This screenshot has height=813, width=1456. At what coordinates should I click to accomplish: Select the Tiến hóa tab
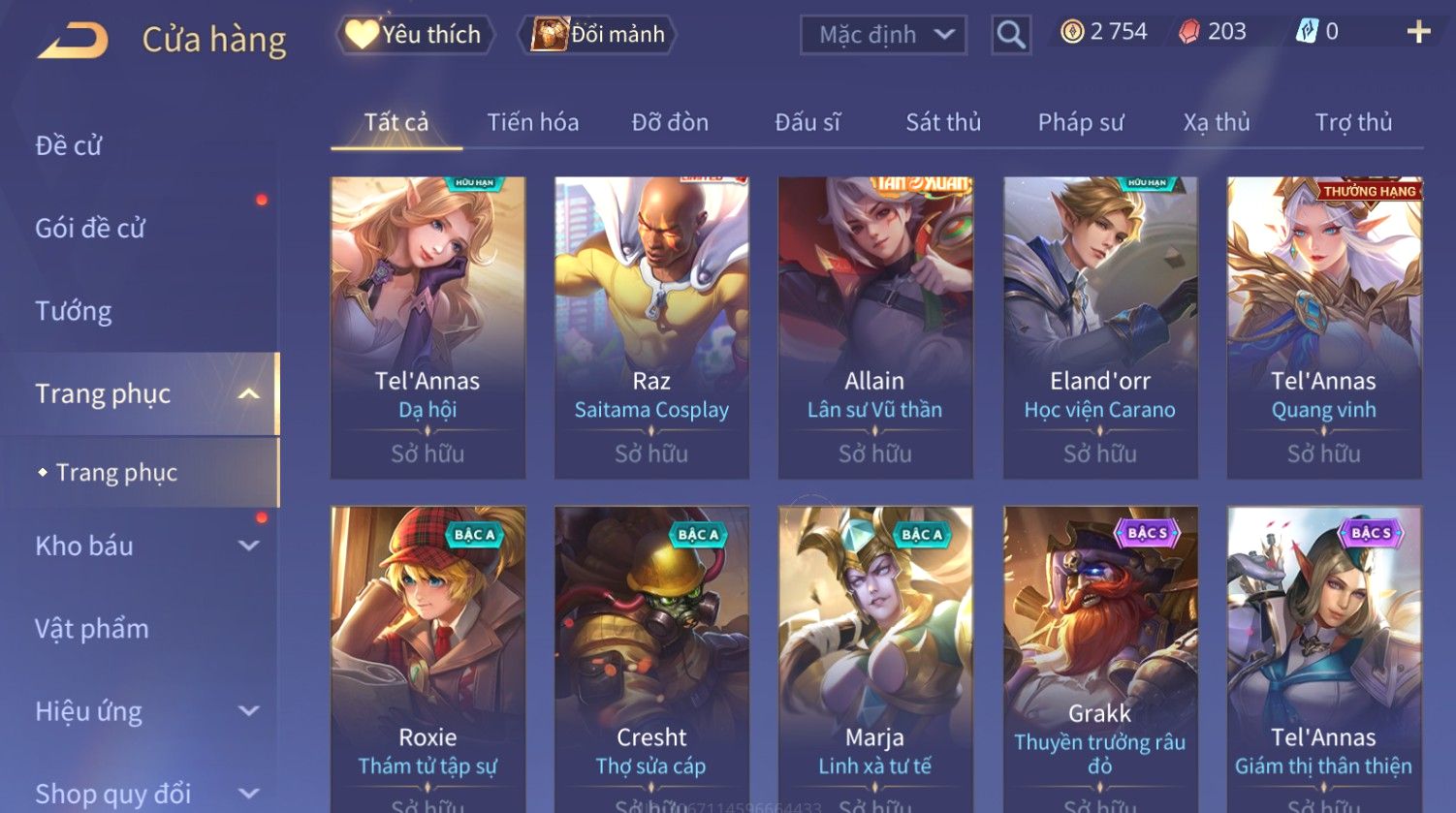coord(533,122)
